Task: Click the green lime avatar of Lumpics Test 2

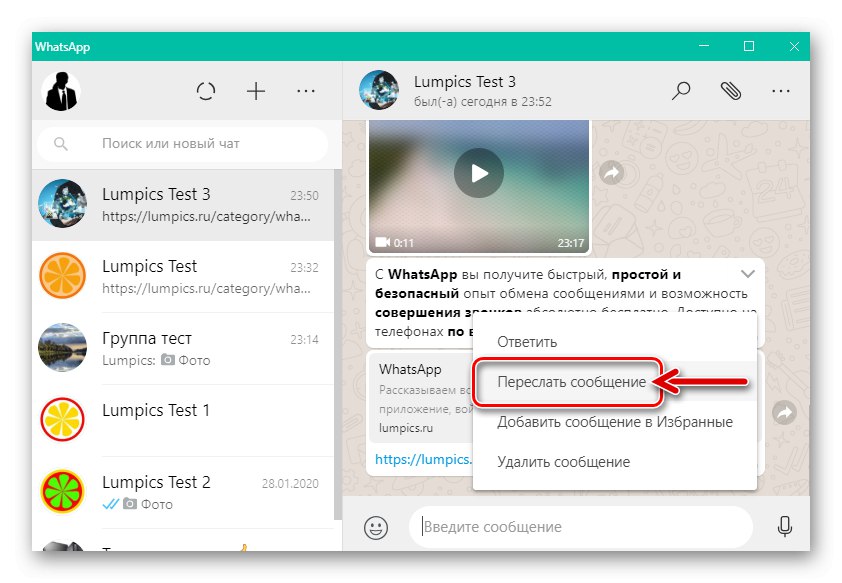Action: point(62,492)
